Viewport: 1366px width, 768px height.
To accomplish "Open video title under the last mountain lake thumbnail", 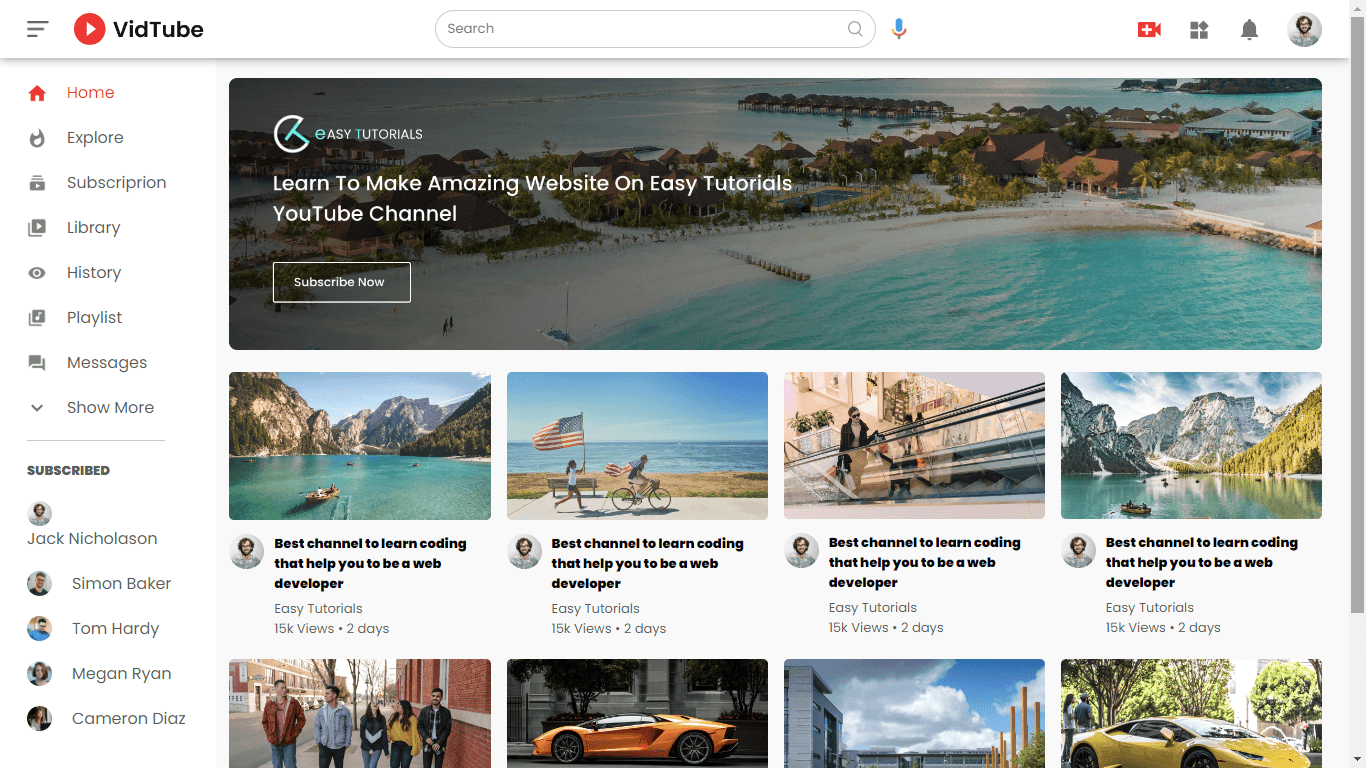I will pyautogui.click(x=1202, y=563).
